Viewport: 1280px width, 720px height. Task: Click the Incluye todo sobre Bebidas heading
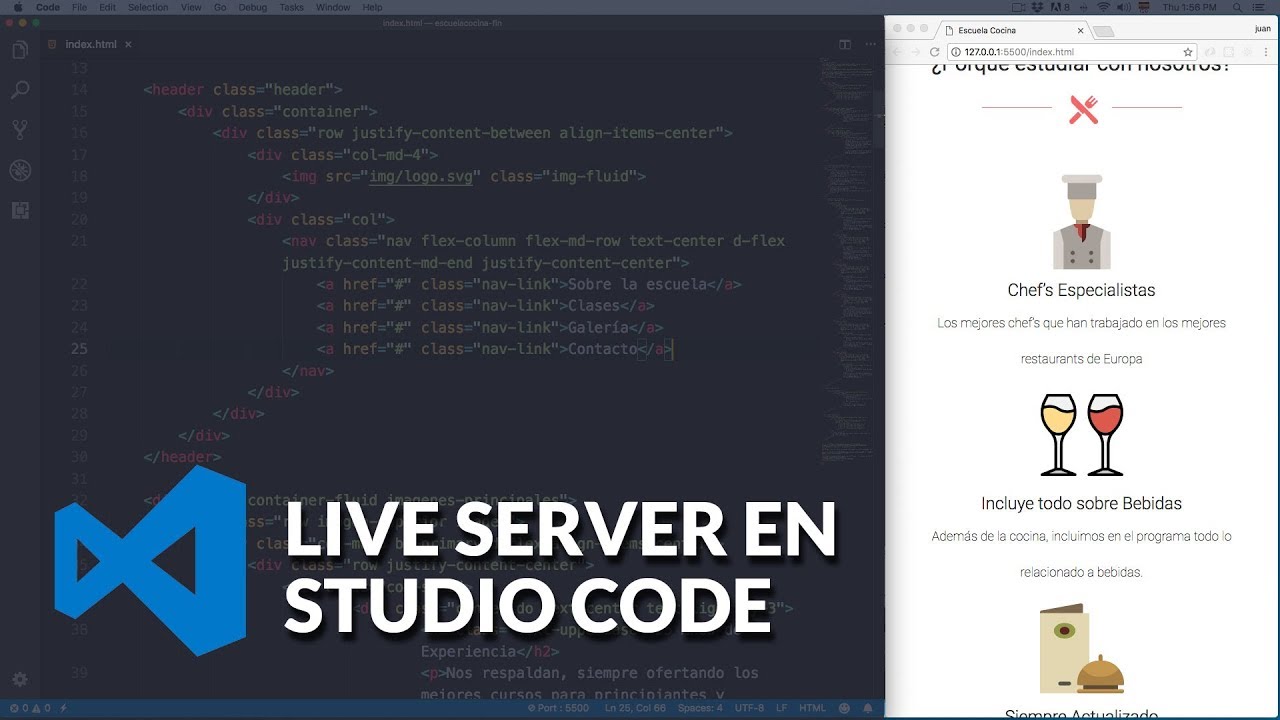coord(1081,503)
